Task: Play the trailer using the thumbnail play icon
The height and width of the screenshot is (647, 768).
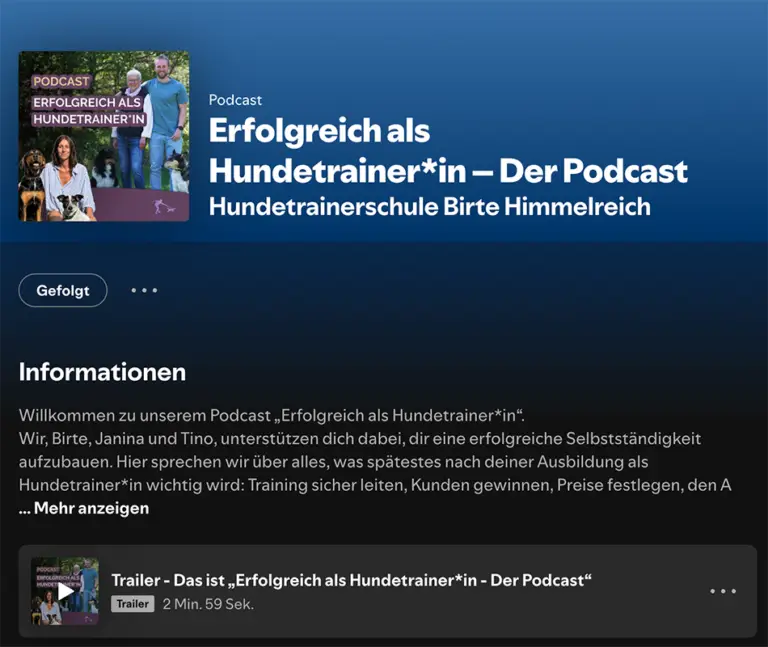Action: click(65, 591)
